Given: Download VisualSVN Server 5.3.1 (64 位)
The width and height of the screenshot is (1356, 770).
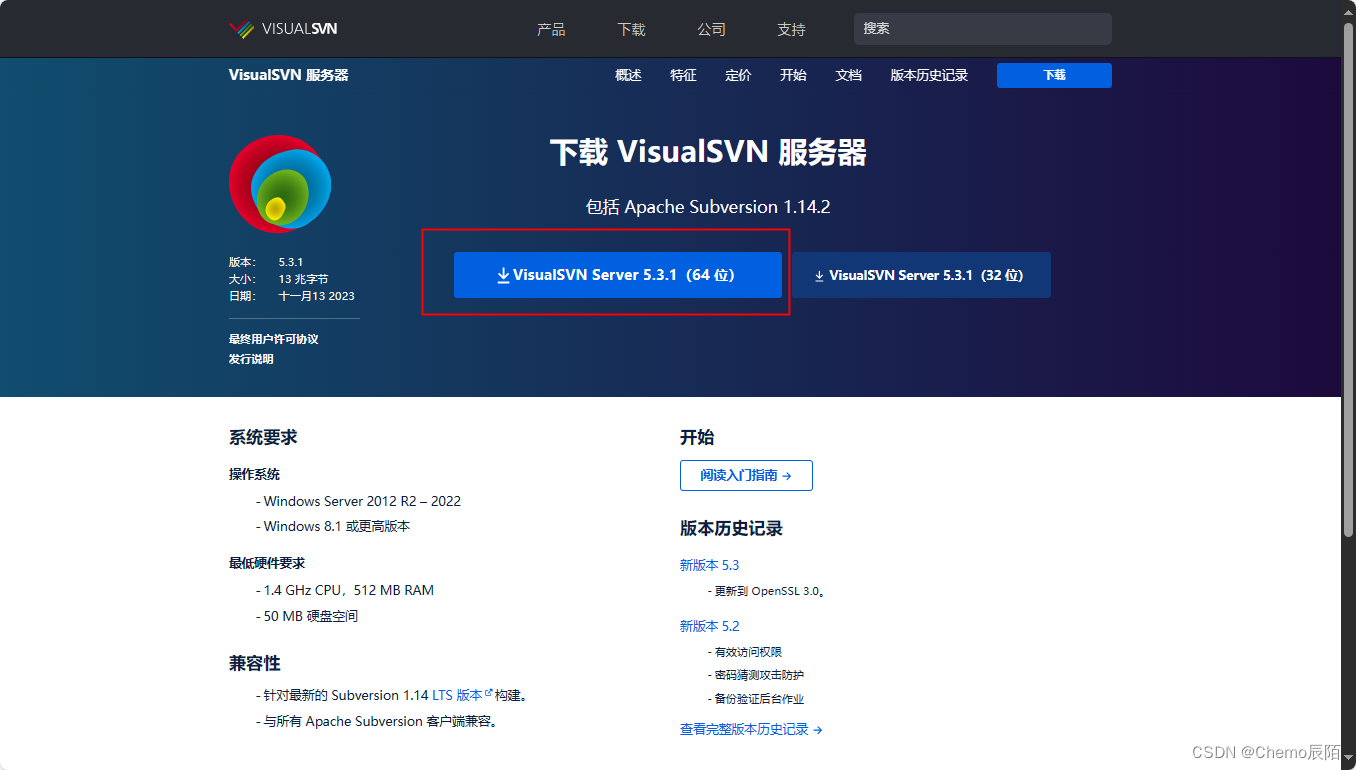Looking at the screenshot, I should pyautogui.click(x=617, y=275).
